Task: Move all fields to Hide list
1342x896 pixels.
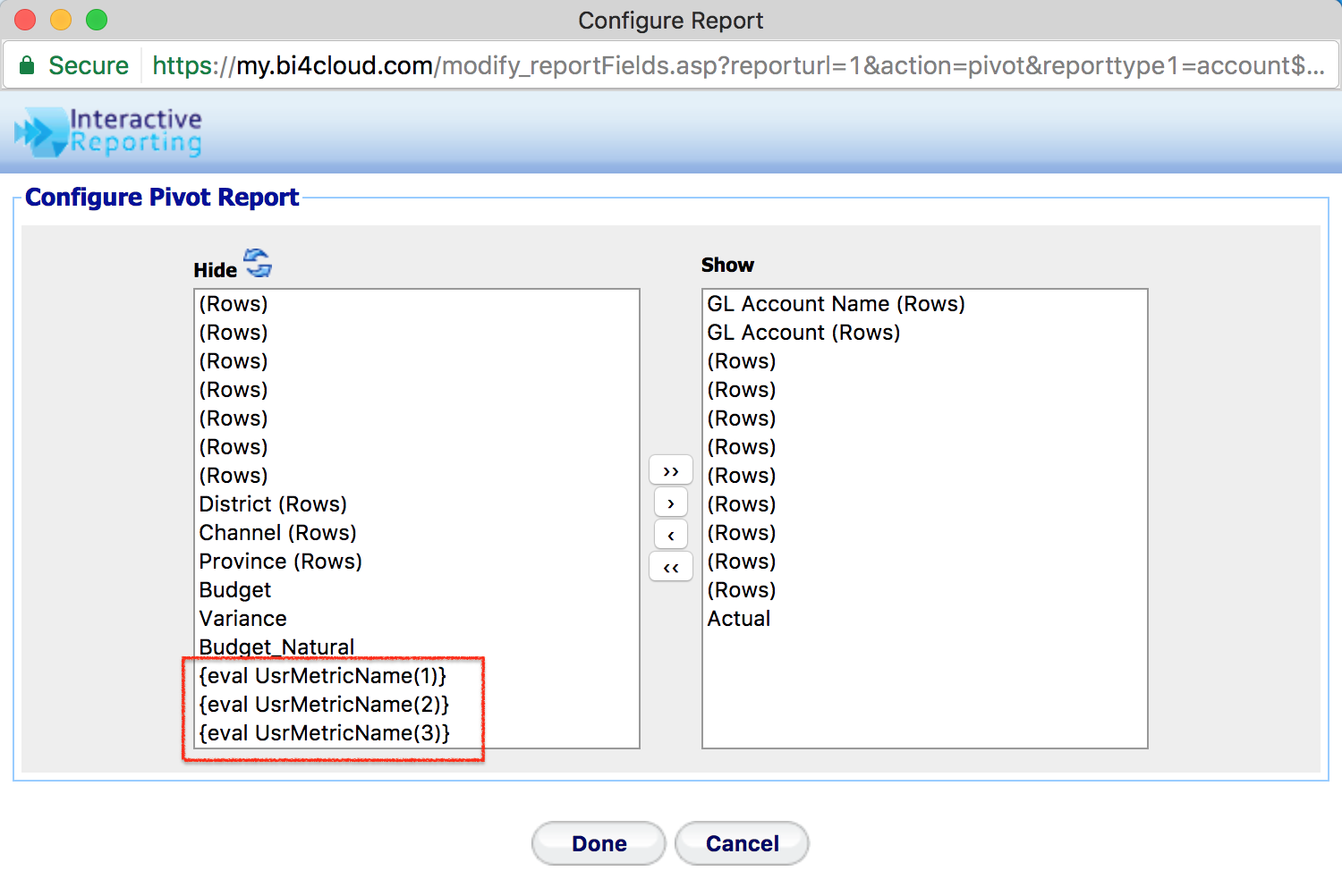Action: coord(671,567)
